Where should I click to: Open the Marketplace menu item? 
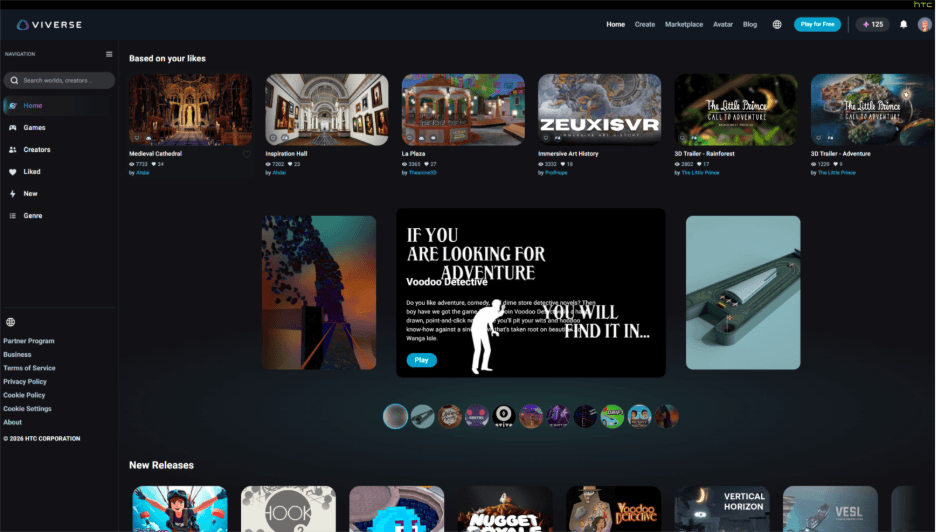pos(683,24)
